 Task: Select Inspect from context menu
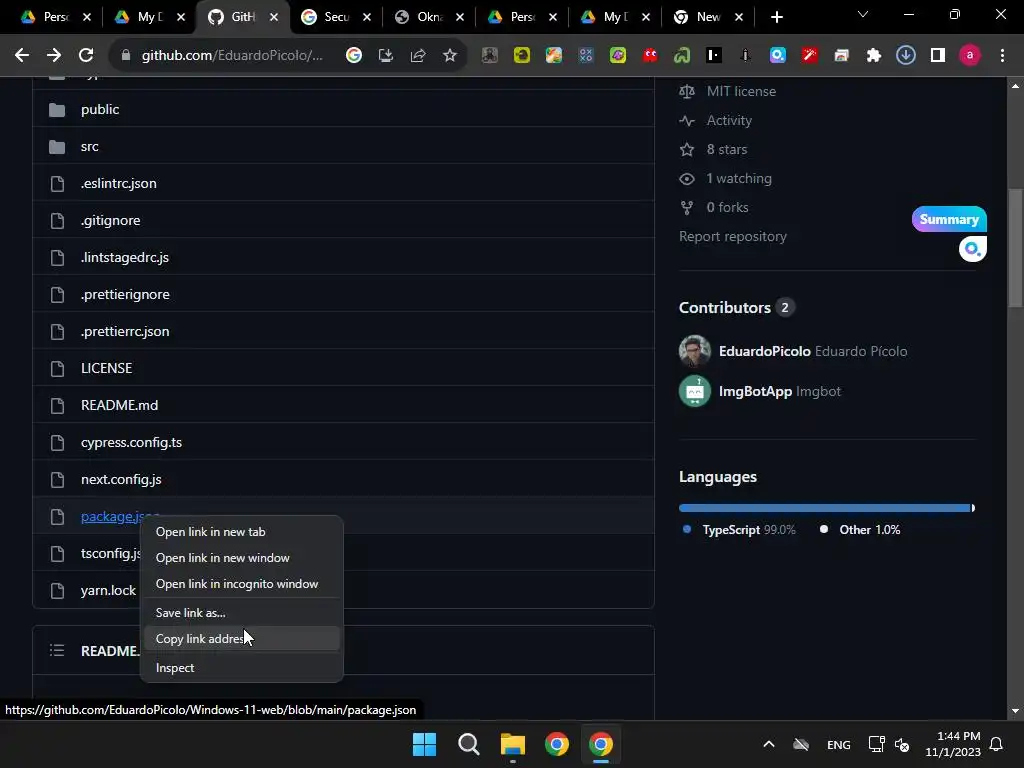pyautogui.click(x=242, y=667)
